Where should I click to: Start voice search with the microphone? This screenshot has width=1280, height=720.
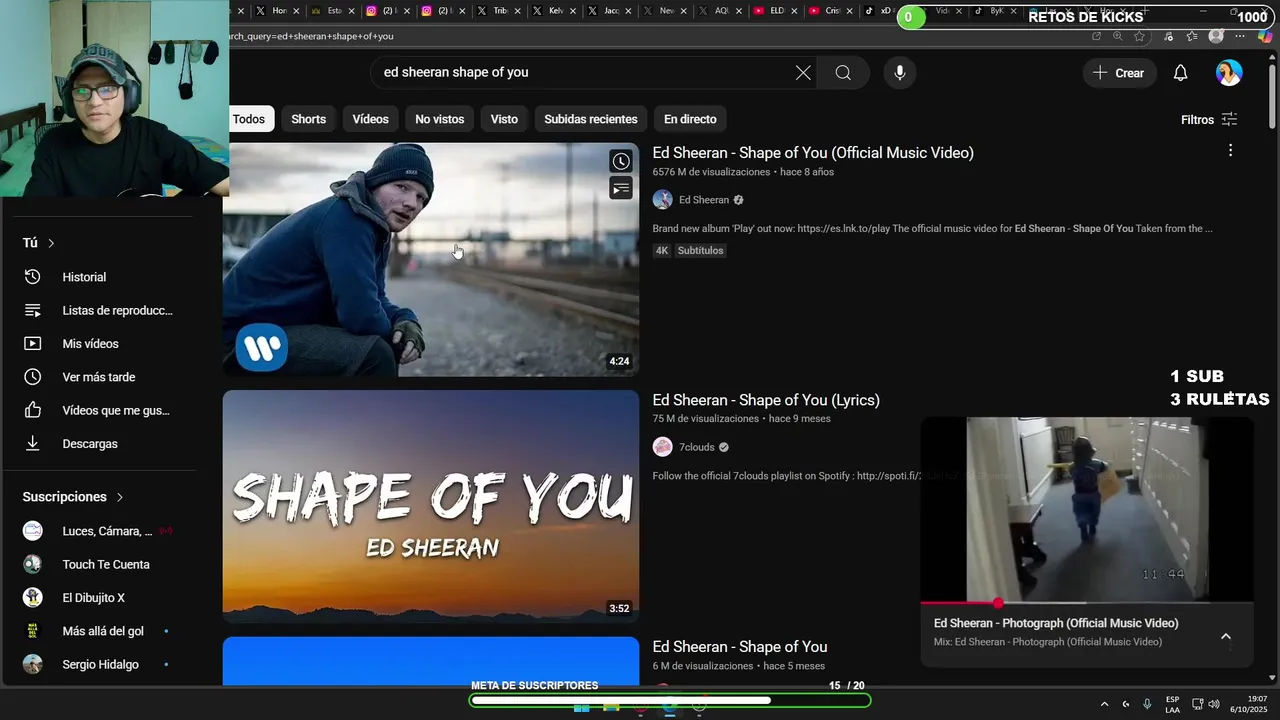899,72
